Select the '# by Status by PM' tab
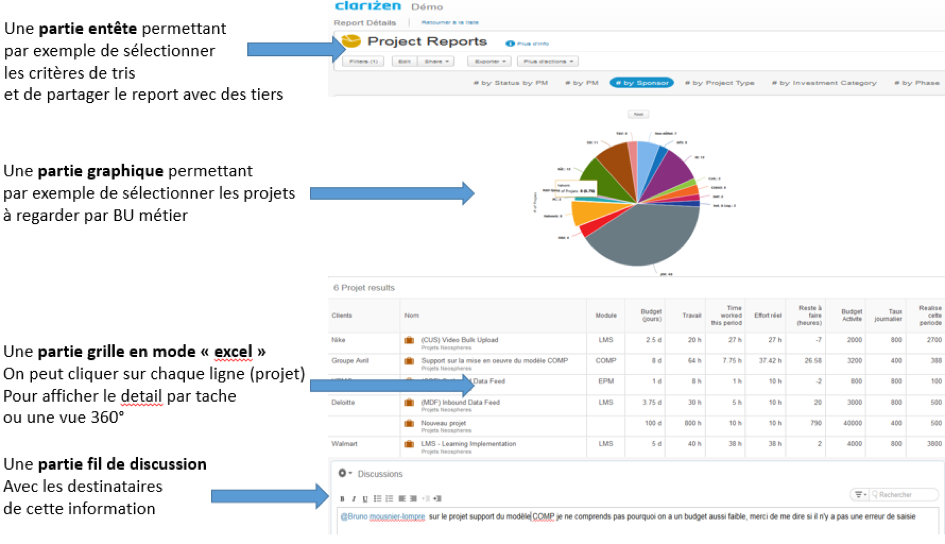Viewport: 945px width, 544px height. pyautogui.click(x=510, y=83)
